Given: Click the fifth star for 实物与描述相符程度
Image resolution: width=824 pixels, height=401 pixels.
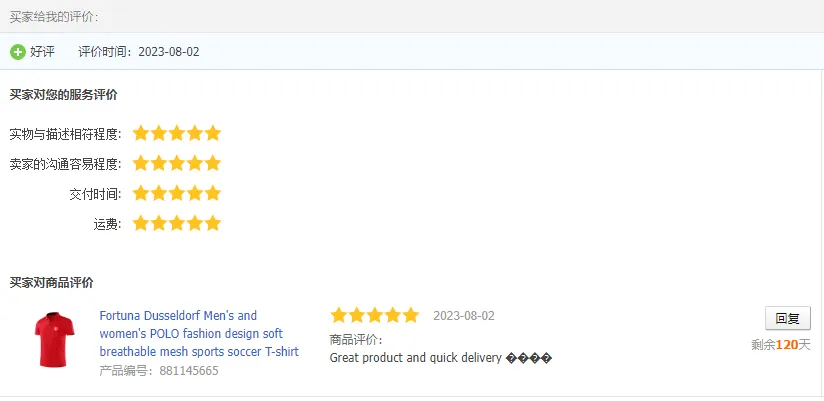Looking at the screenshot, I should [x=212, y=133].
